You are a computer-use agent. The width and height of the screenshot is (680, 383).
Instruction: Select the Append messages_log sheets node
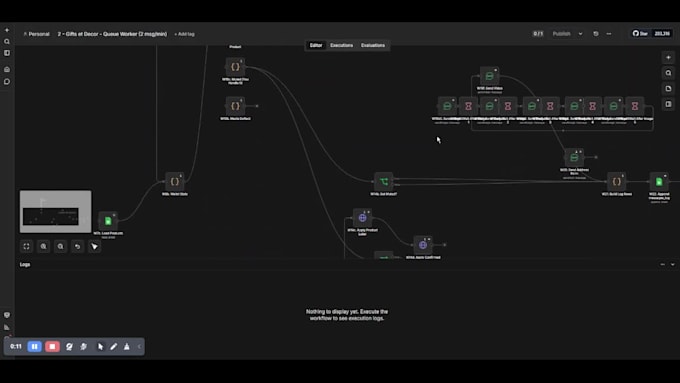pos(659,182)
